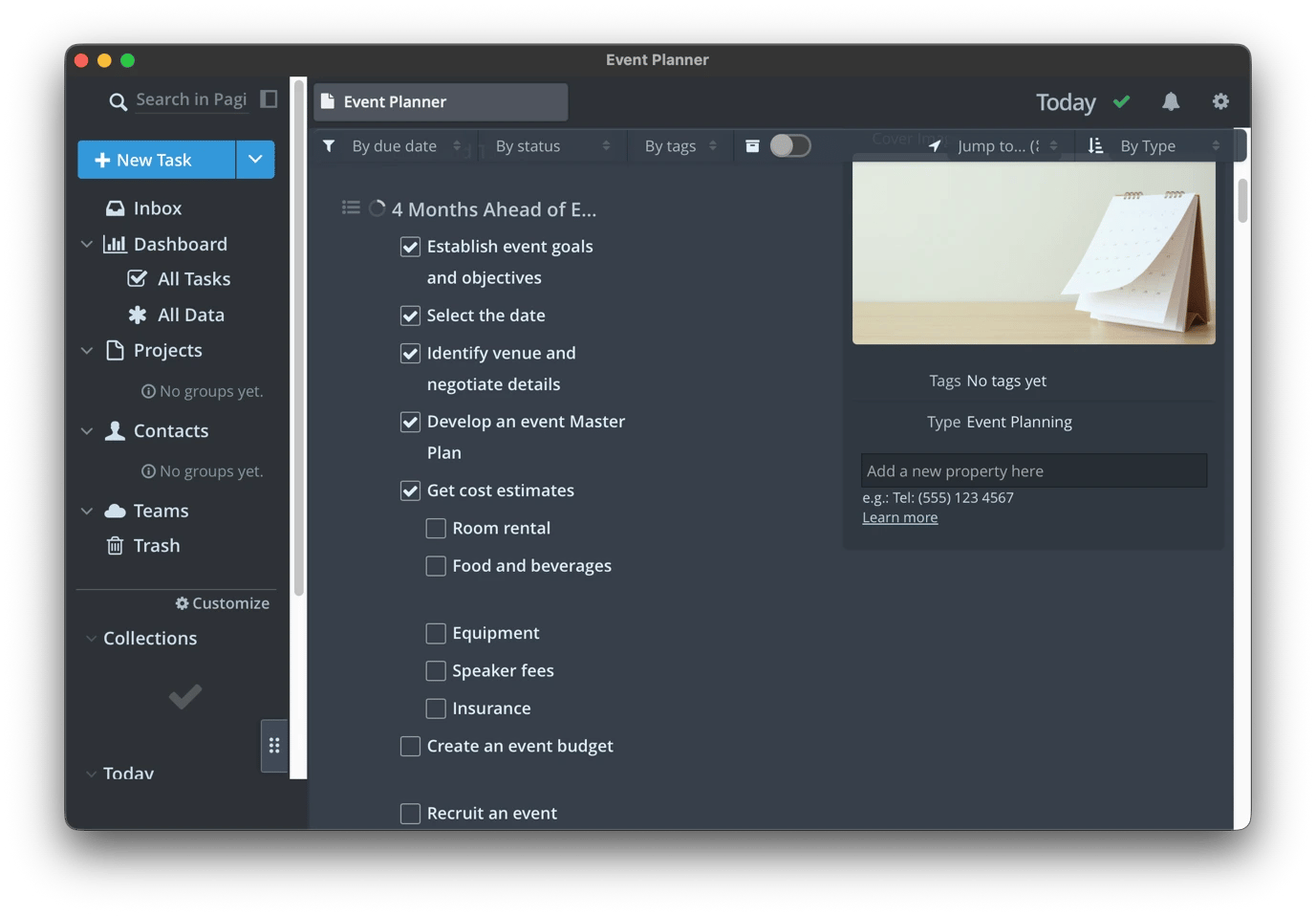Open the Jump to dropdown
1316x916 pixels.
pos(1007,146)
